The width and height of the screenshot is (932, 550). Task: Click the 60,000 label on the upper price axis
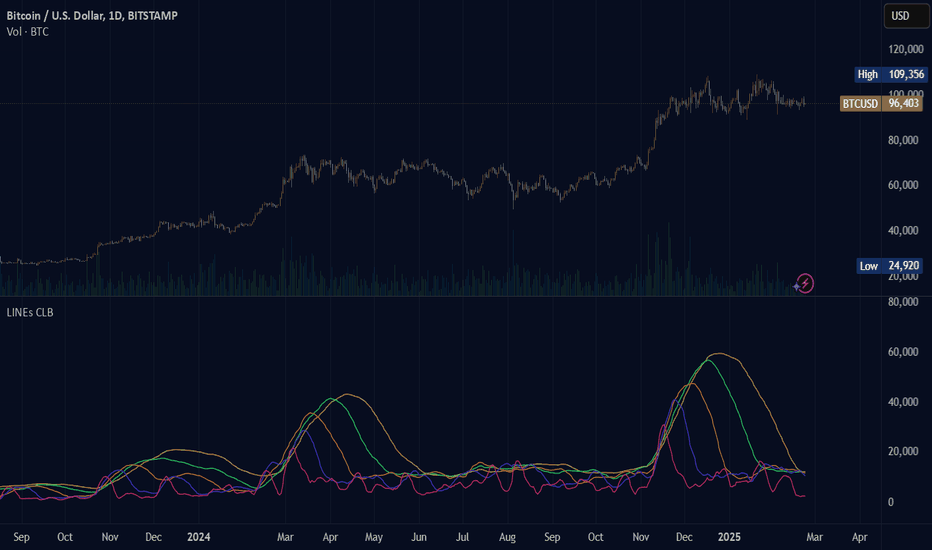tap(903, 185)
